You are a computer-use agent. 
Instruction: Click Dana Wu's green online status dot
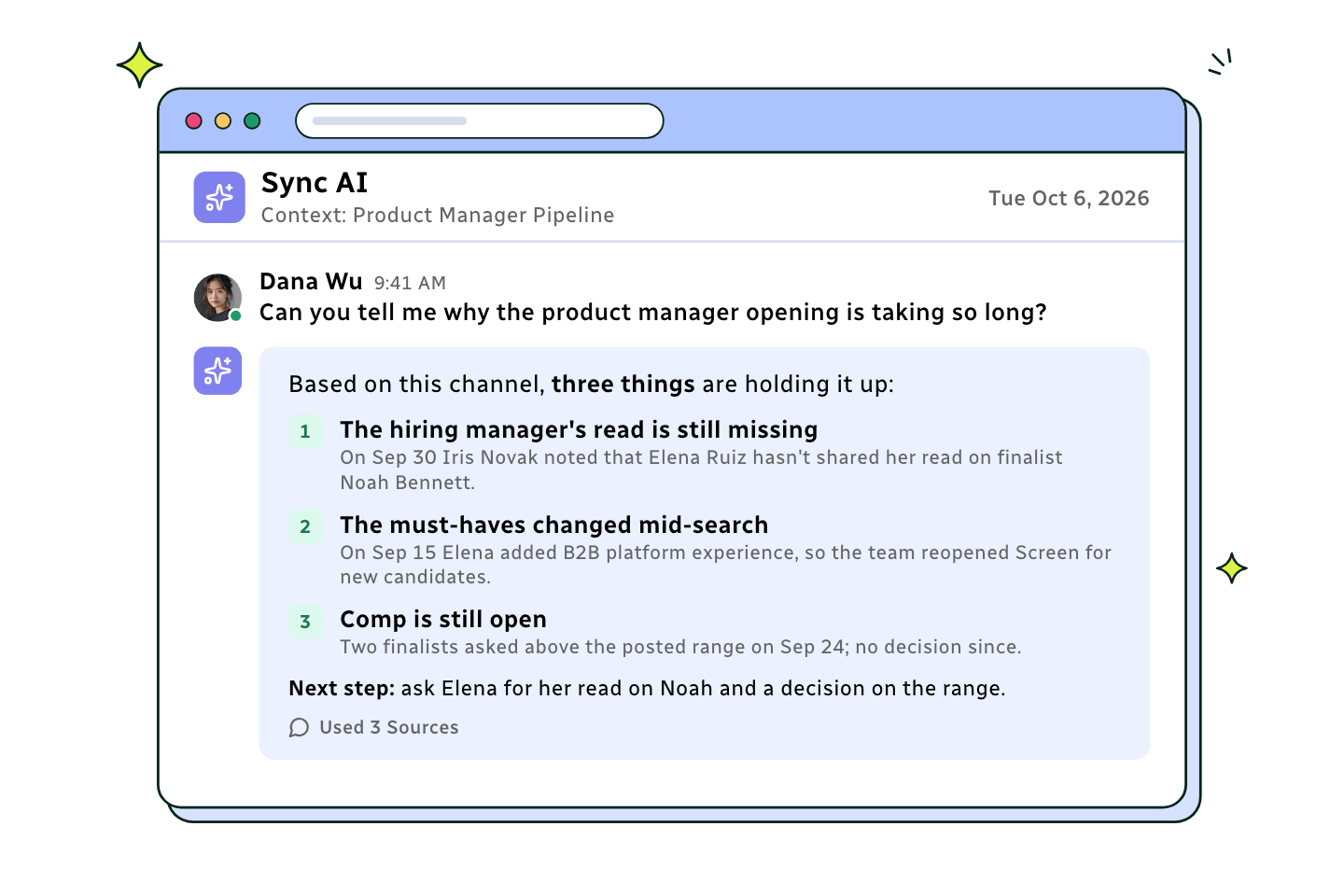click(x=236, y=315)
